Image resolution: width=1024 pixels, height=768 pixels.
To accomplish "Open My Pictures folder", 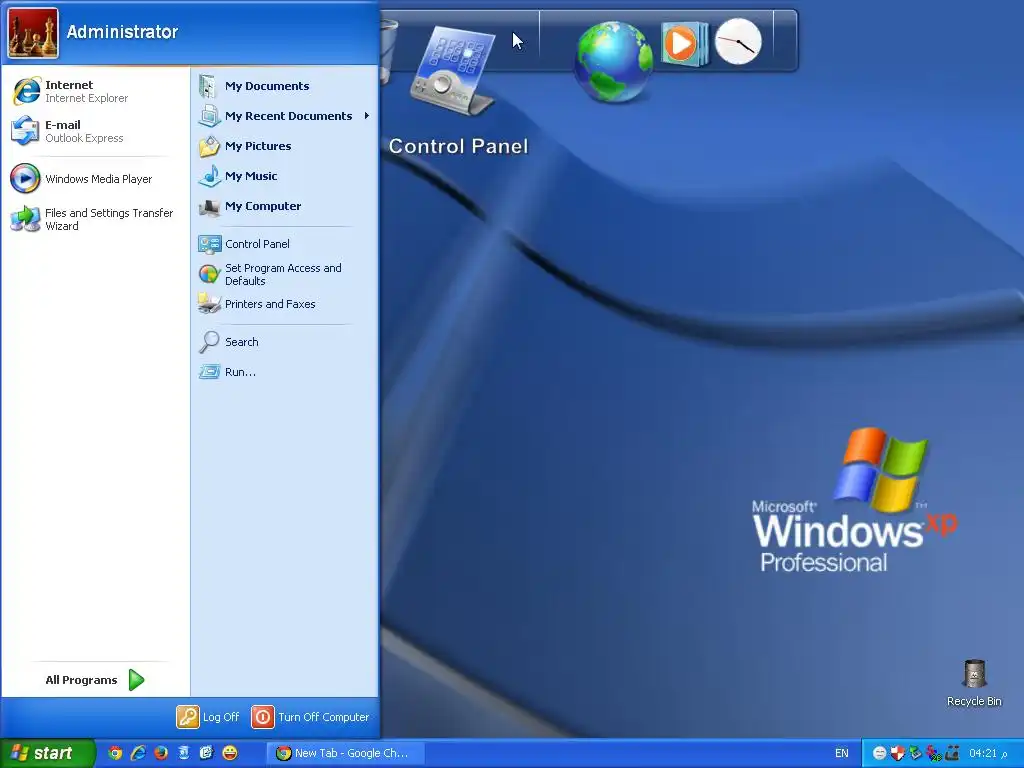I will [284, 146].
